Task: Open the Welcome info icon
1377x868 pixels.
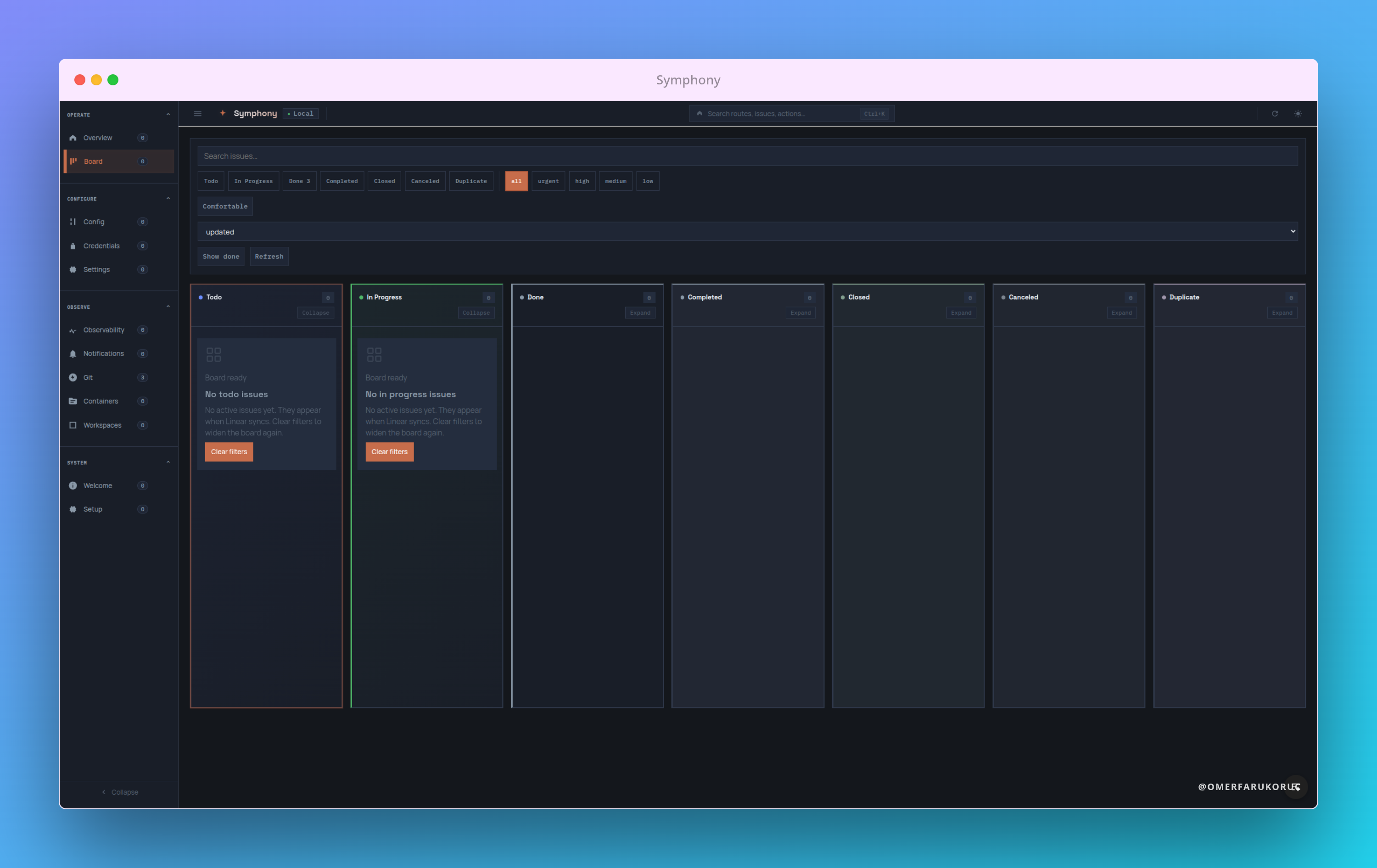Action: [x=73, y=485]
